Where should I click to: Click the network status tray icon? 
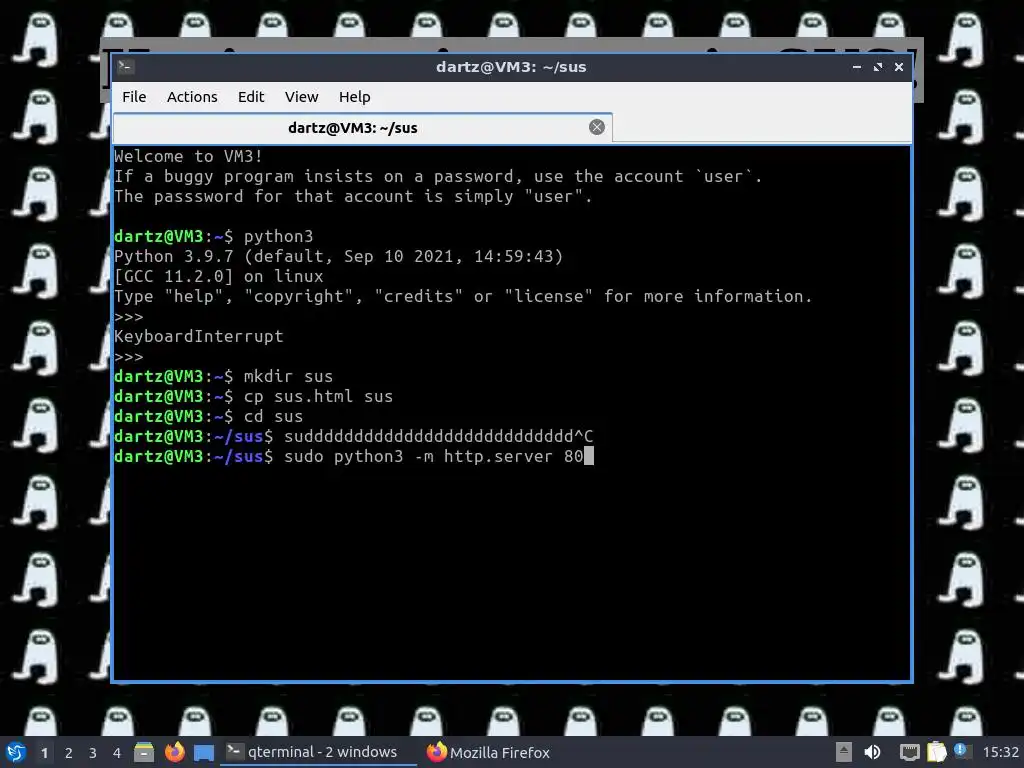tap(909, 752)
